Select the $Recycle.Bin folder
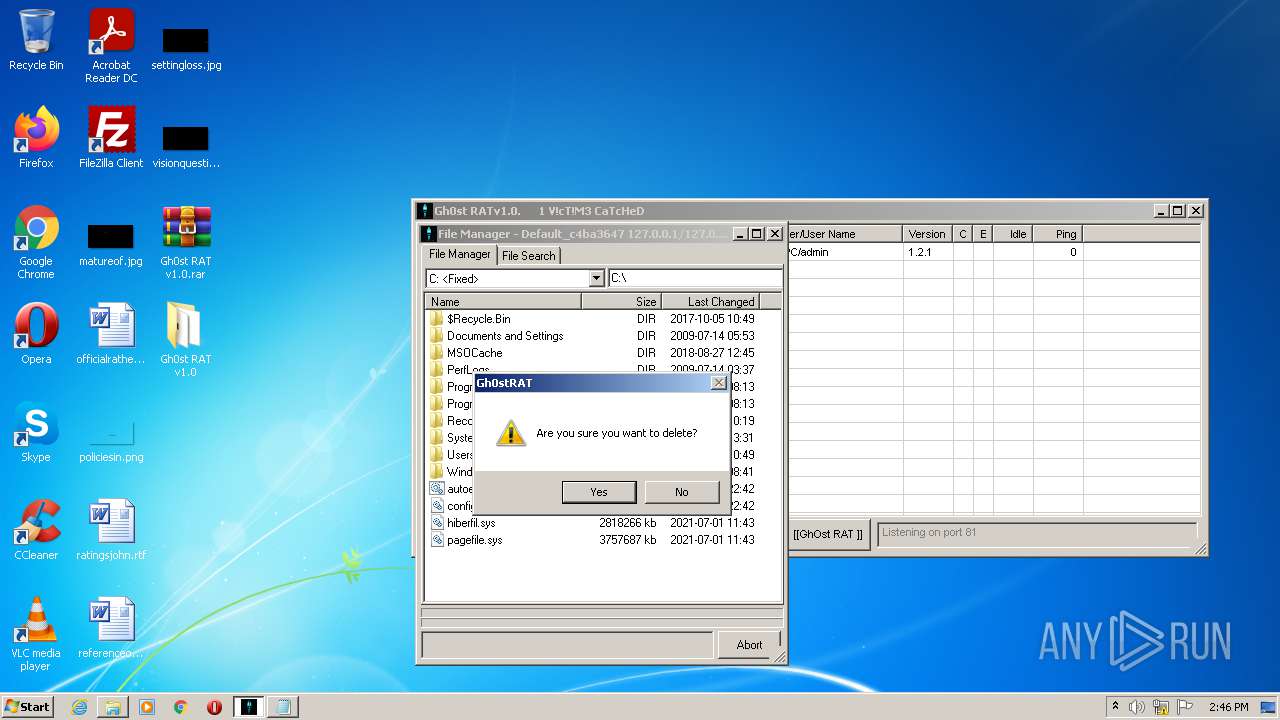1280x720 pixels. coord(478,319)
